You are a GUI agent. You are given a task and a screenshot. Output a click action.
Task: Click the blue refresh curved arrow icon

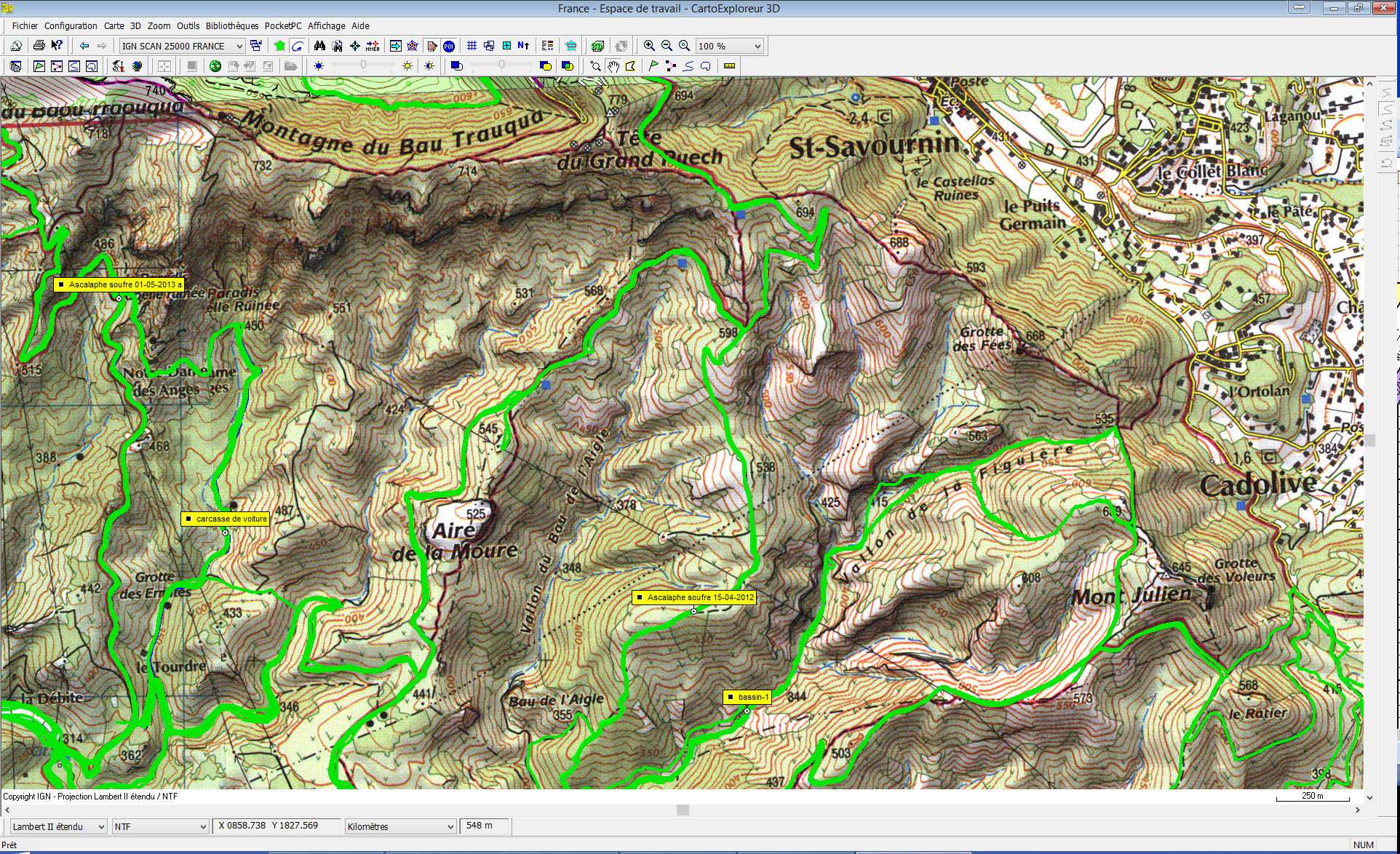[x=297, y=46]
